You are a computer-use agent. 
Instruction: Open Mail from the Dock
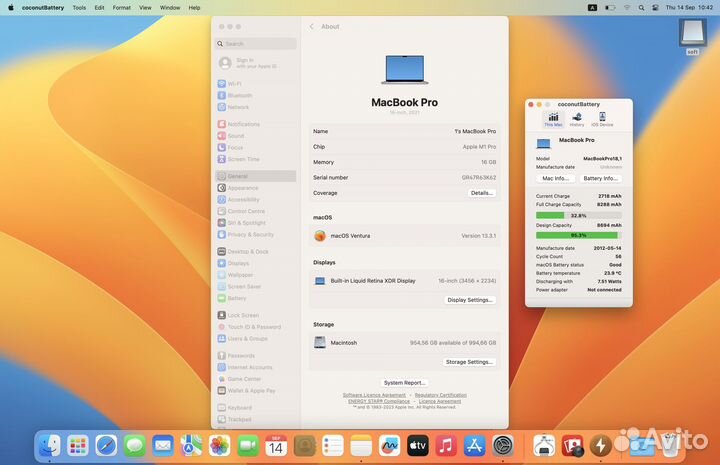[x=163, y=445]
